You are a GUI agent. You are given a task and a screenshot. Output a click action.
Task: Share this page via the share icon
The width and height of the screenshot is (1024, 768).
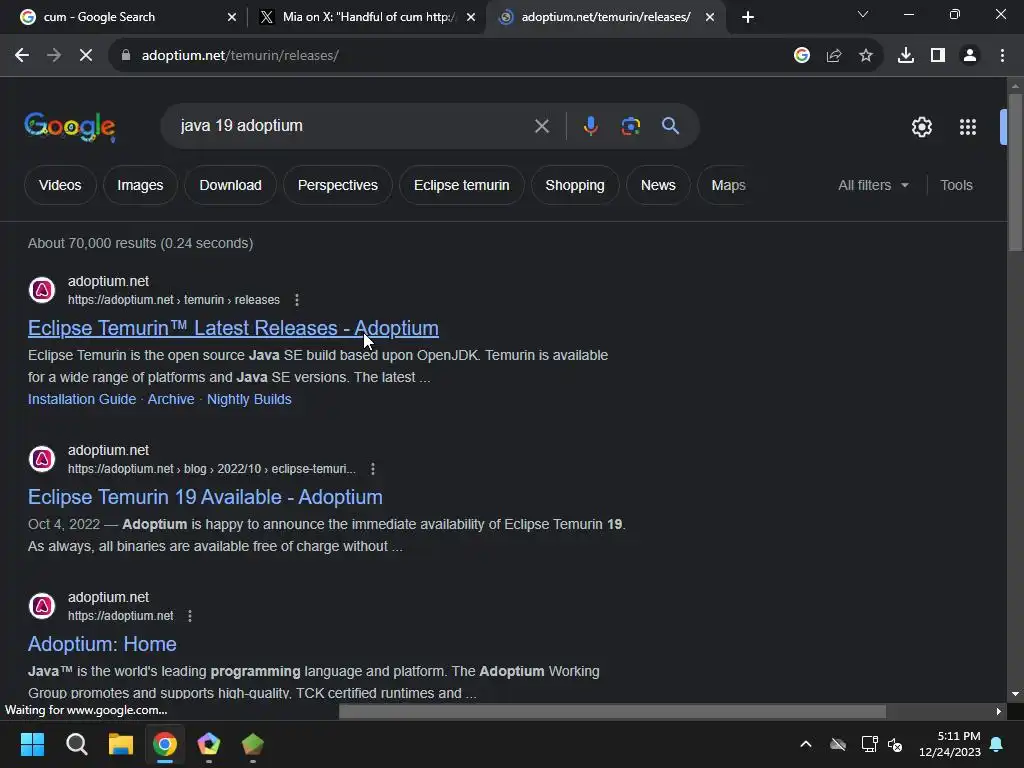pos(834,56)
